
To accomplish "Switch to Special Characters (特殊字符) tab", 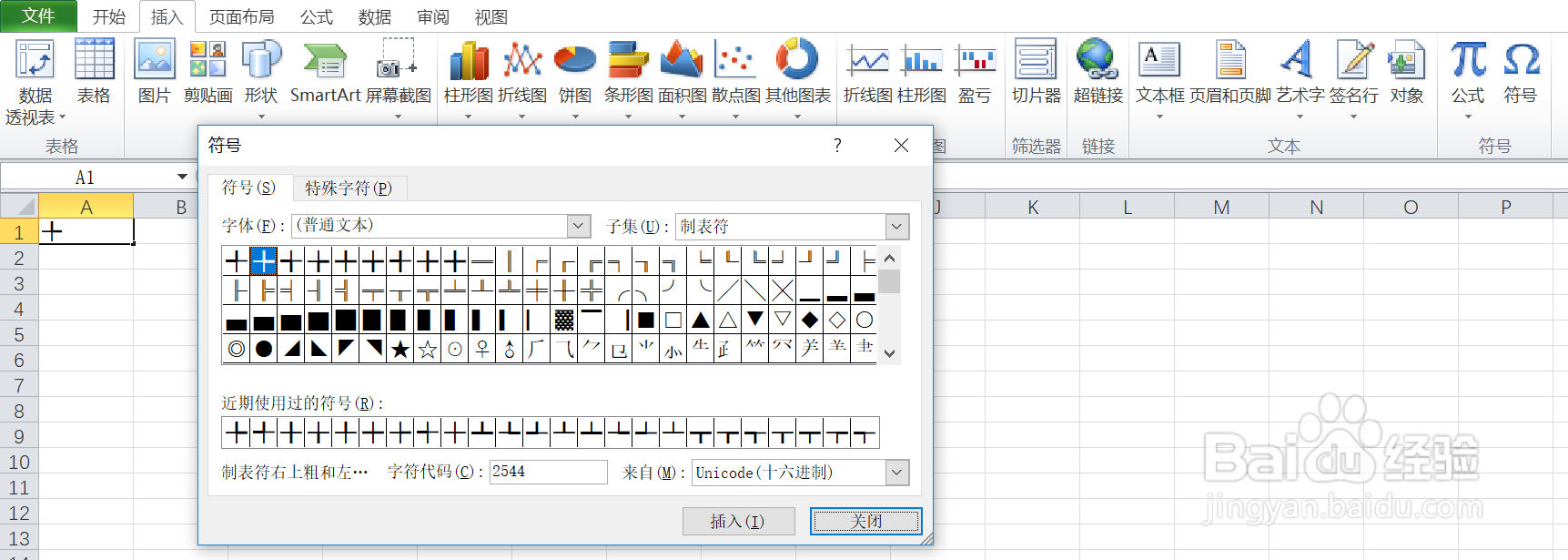I will (349, 188).
